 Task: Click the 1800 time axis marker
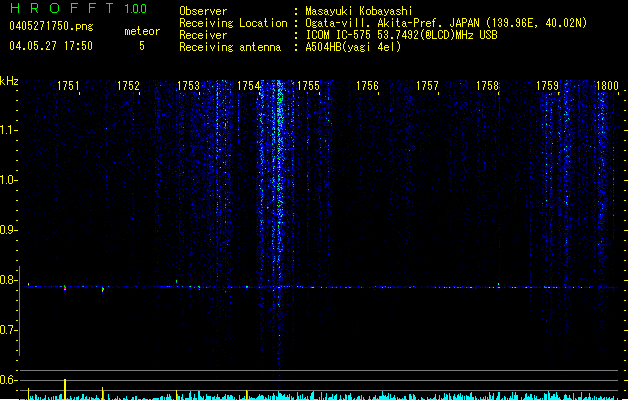coord(607,86)
